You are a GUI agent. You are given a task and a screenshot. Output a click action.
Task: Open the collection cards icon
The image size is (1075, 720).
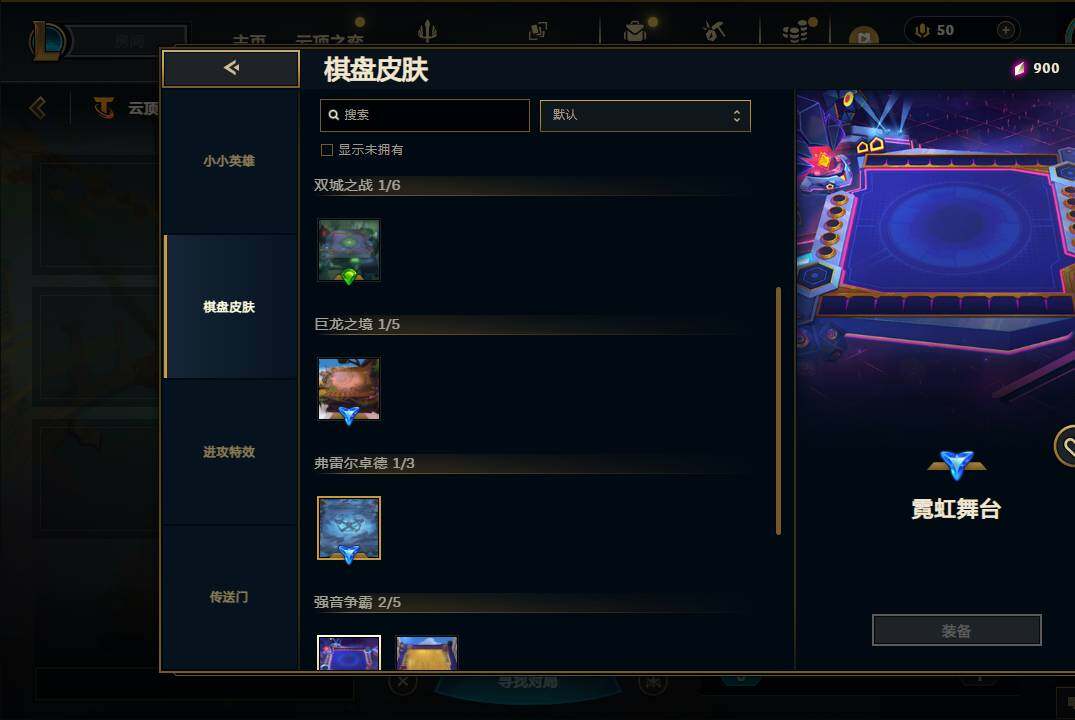(x=538, y=31)
